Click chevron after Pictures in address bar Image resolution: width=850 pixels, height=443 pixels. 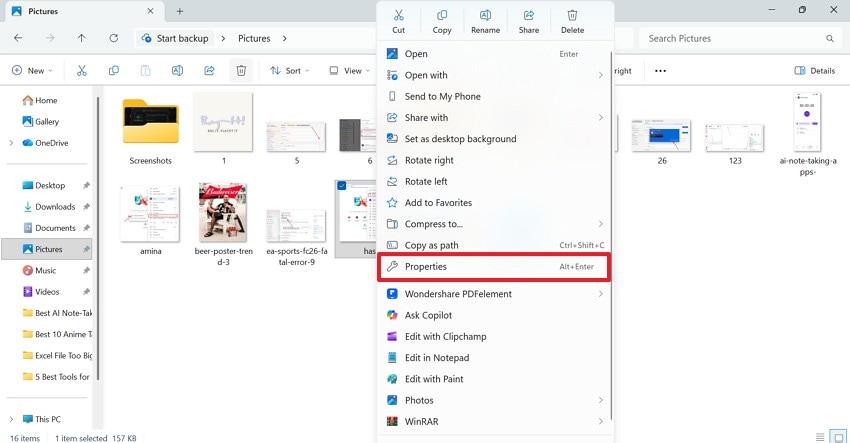tap(285, 38)
